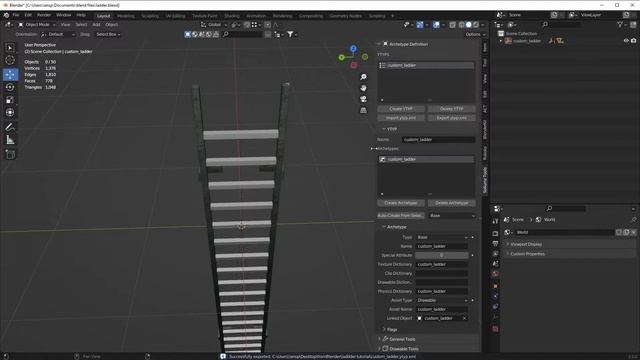Viewport: 640px width, 360px height.
Task: Toggle camera view icon in viewport
Action: click(x=363, y=99)
